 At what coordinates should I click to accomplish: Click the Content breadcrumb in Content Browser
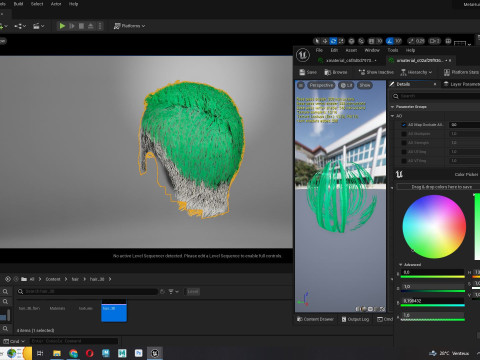coord(53,279)
